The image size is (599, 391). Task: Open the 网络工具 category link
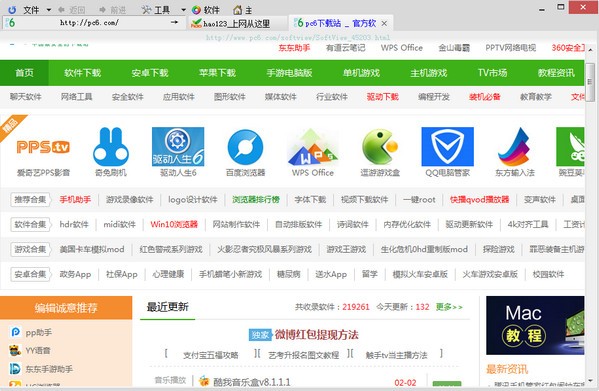76,97
